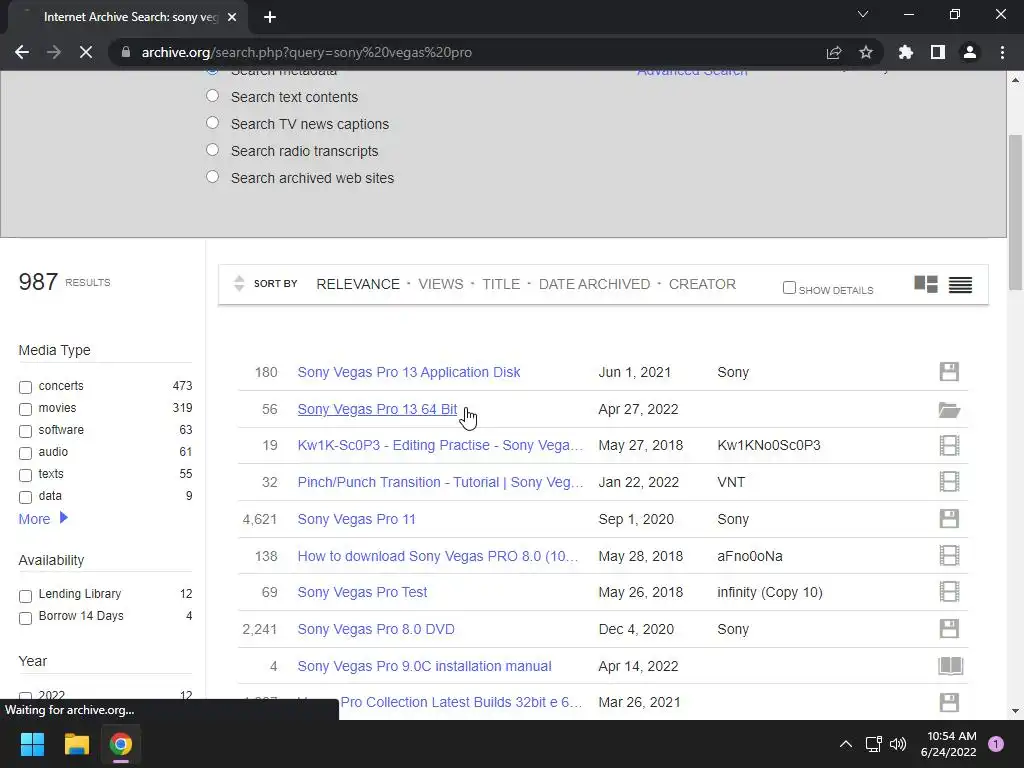Screen dimensions: 1024x768
Task: Click the software icon for Sony Vegas Pro 11
Action: (x=949, y=519)
